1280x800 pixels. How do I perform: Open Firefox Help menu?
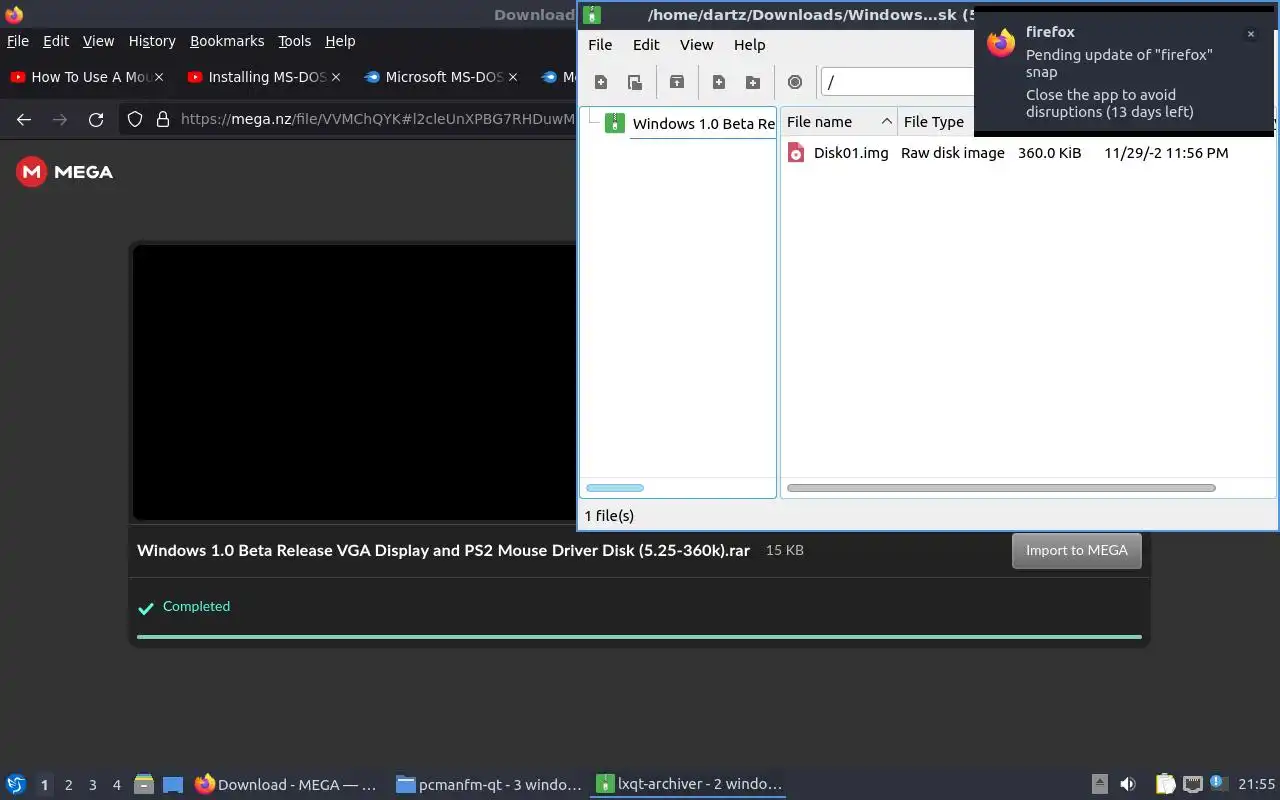click(x=340, y=41)
